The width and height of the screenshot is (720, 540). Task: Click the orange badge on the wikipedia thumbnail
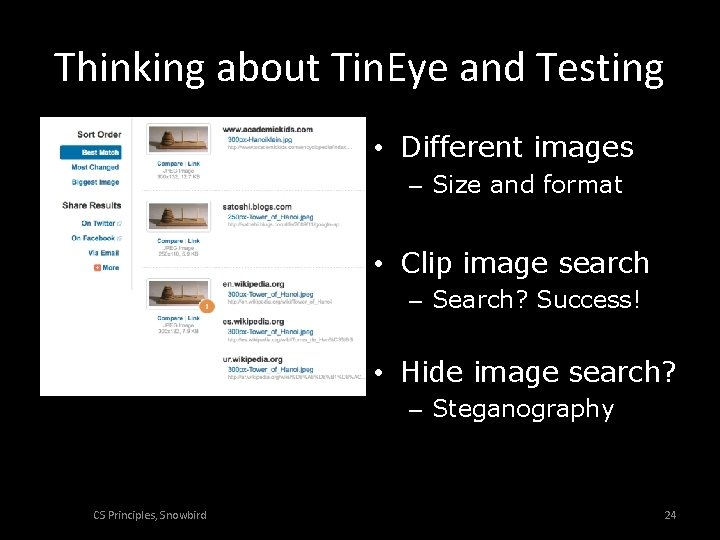pyautogui.click(x=207, y=306)
